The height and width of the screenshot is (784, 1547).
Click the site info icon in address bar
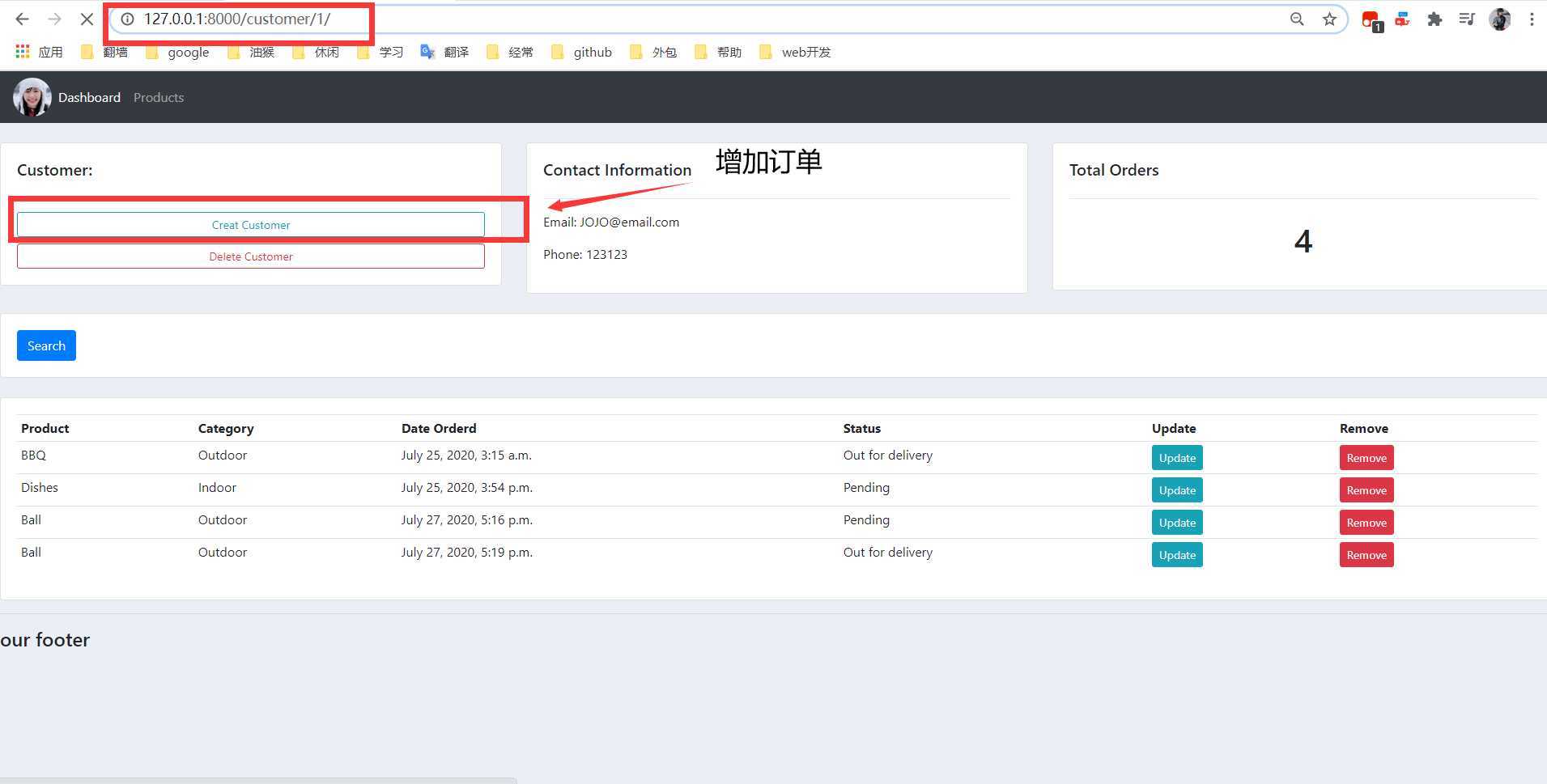pyautogui.click(x=127, y=19)
